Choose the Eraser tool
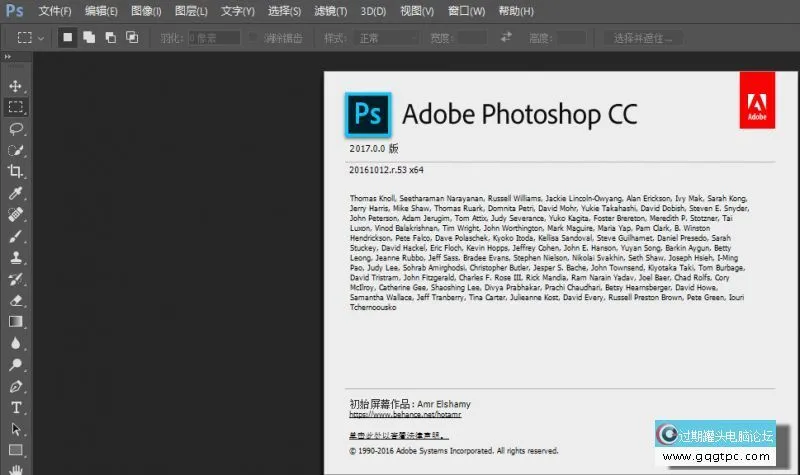Image resolution: width=800 pixels, height=475 pixels. click(16, 300)
